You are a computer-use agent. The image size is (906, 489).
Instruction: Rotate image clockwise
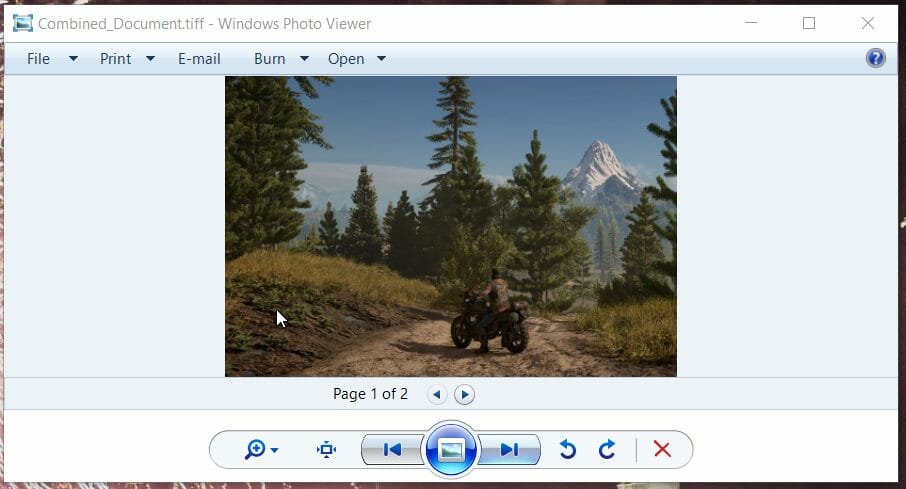(x=607, y=449)
